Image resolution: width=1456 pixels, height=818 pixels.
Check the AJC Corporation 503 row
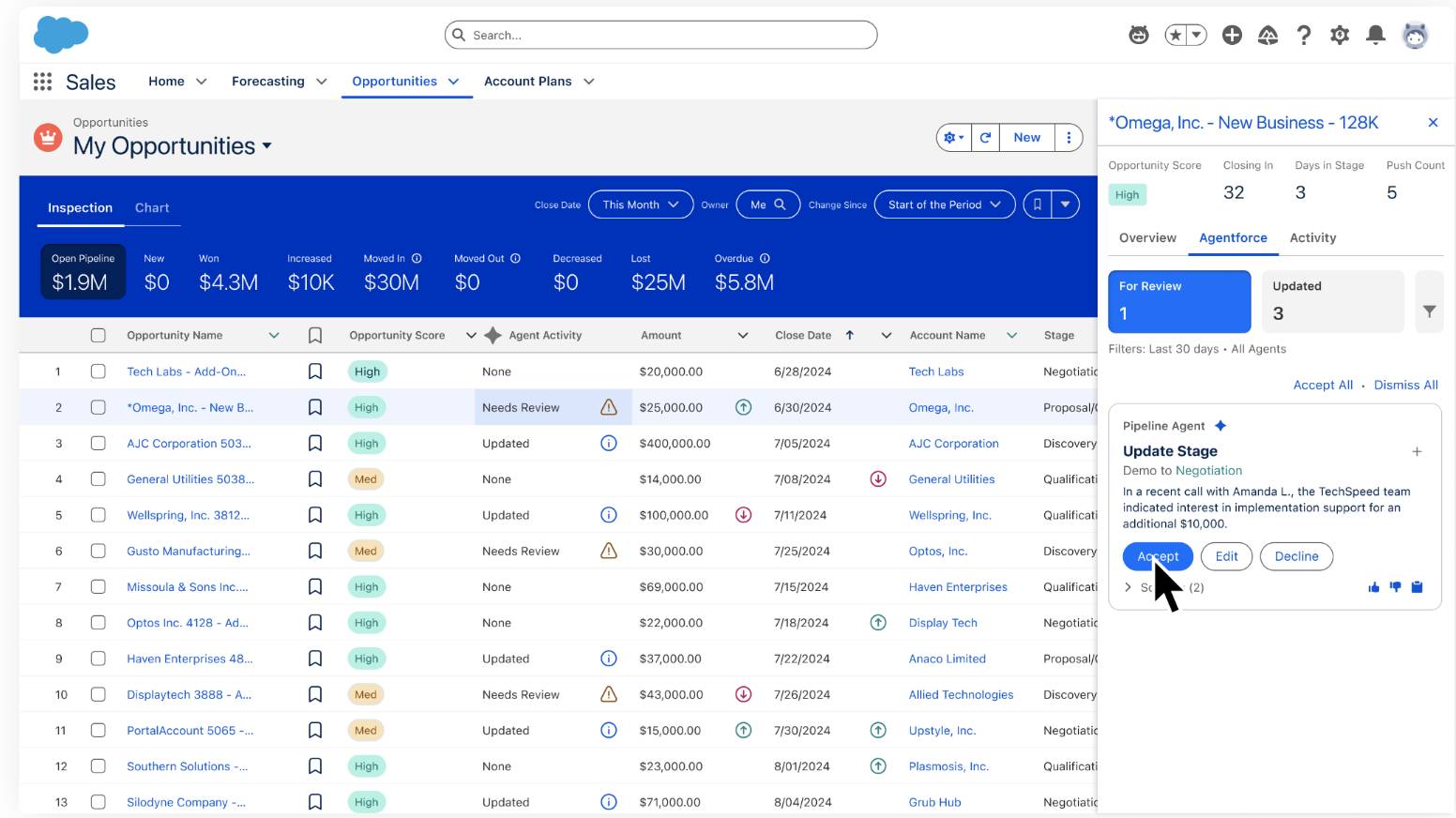coord(98,443)
